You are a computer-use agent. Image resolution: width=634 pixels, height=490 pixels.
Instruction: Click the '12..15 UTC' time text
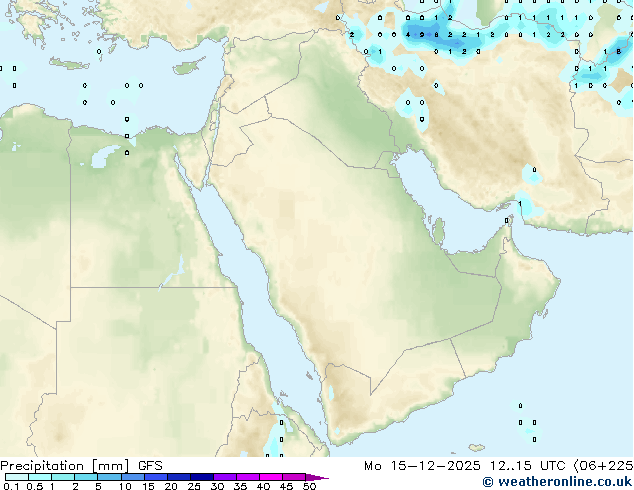[x=528, y=466]
